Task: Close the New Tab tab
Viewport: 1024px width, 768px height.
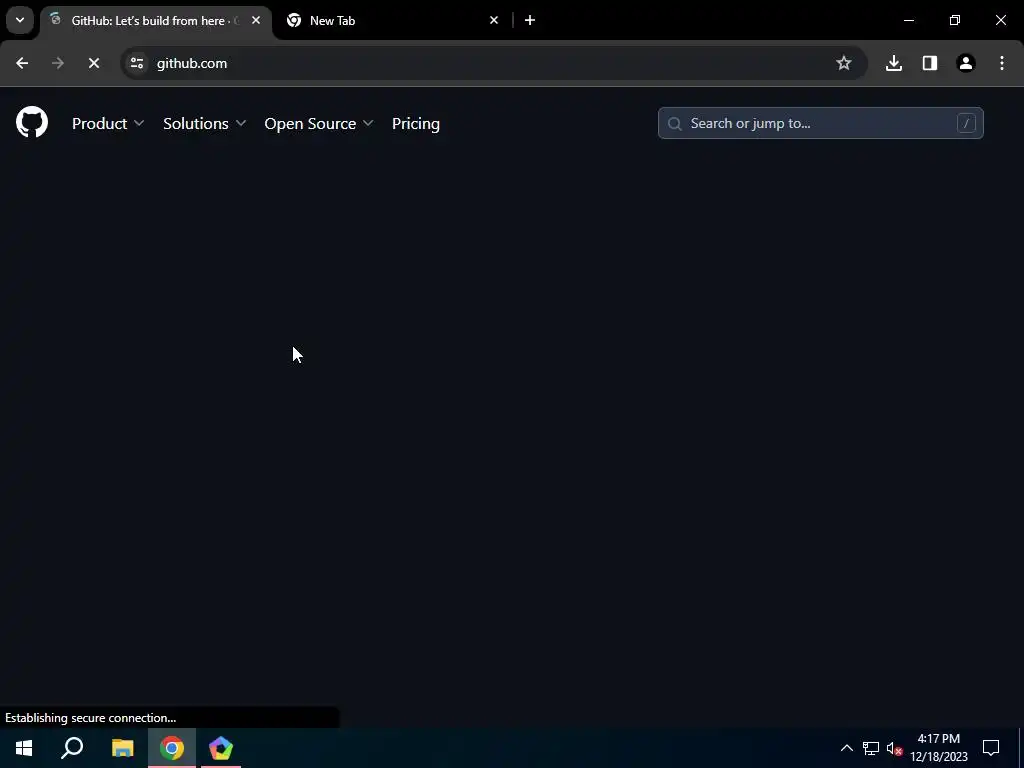Action: (494, 20)
